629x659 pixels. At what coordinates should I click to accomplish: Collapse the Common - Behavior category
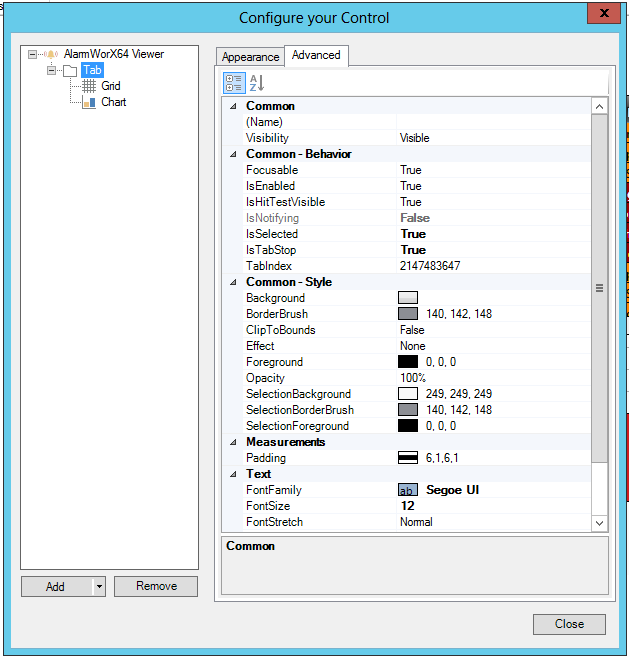click(233, 154)
